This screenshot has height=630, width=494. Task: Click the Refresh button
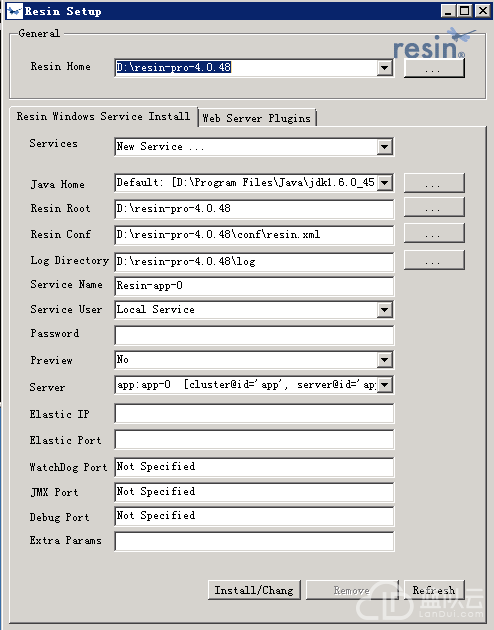pos(434,590)
